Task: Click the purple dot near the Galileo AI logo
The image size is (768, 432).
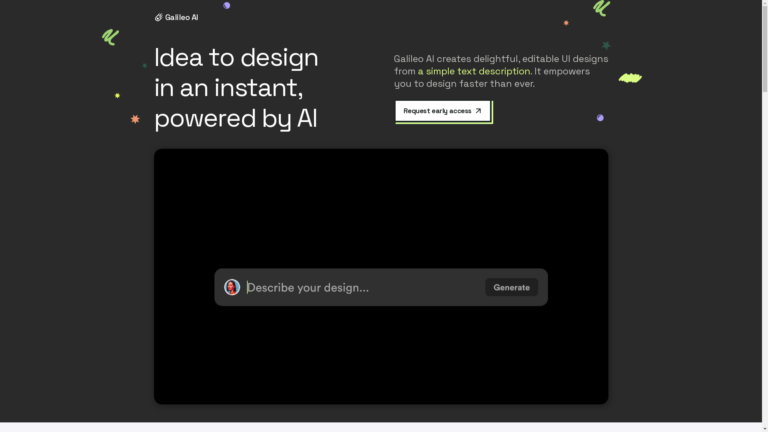Action: [x=227, y=5]
